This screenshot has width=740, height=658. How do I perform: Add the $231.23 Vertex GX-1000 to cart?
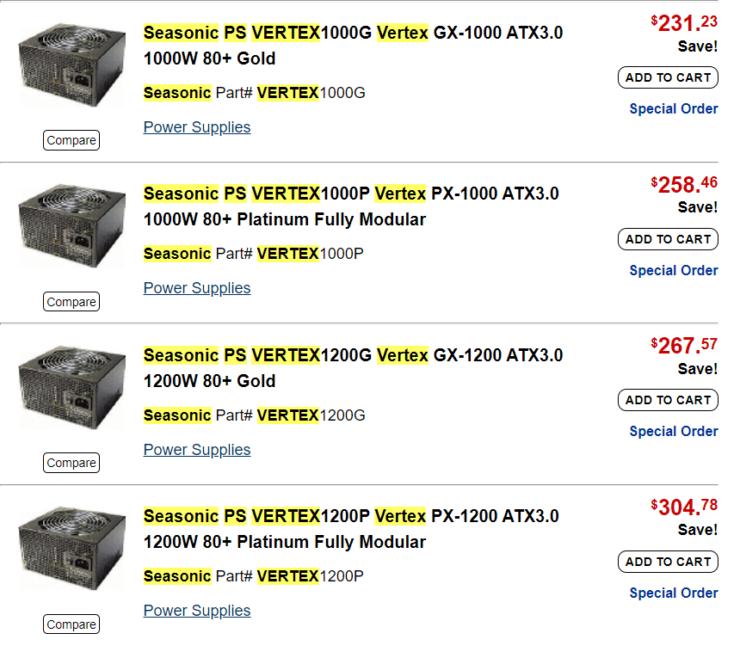click(668, 77)
